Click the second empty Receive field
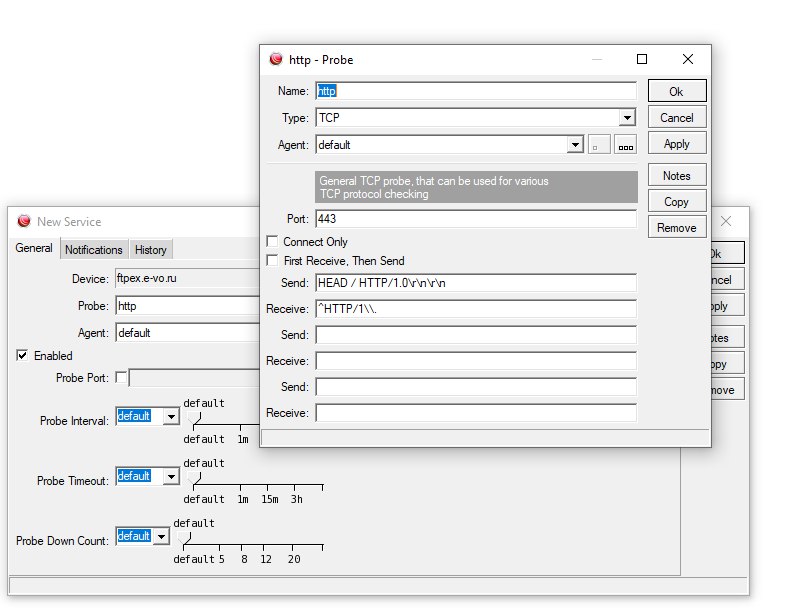806x614 pixels. (476, 361)
